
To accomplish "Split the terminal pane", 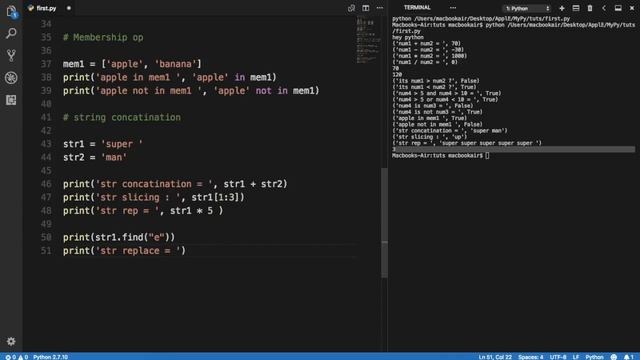I will click(x=576, y=8).
